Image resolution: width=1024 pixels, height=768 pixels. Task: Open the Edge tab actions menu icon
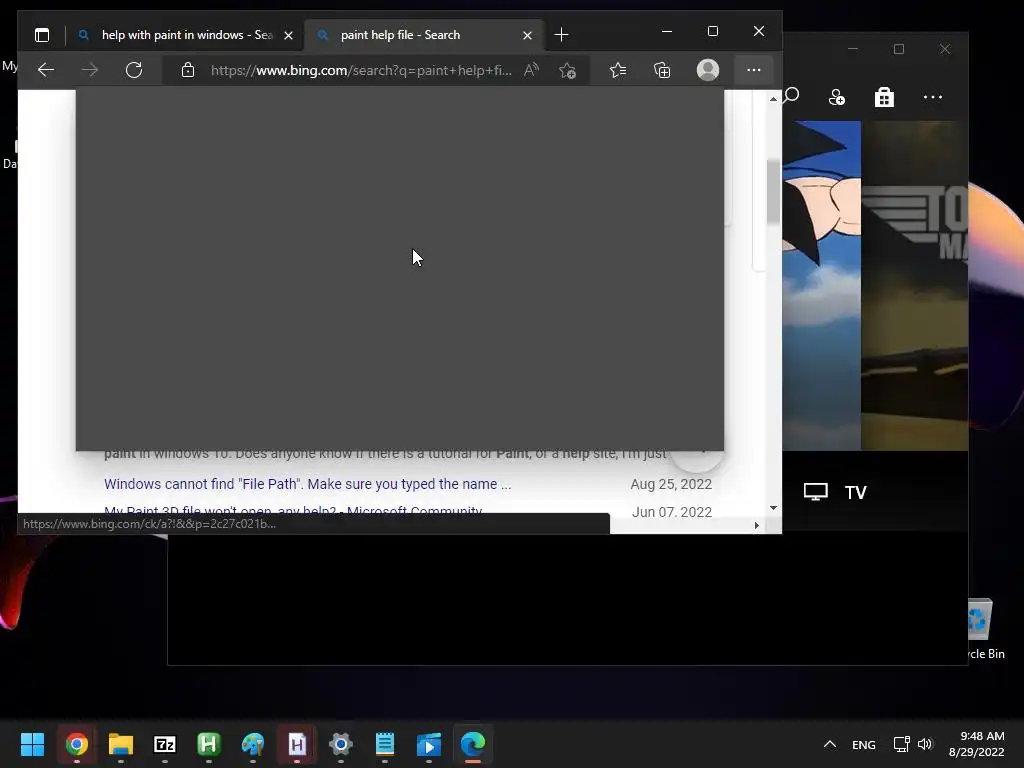(42, 35)
